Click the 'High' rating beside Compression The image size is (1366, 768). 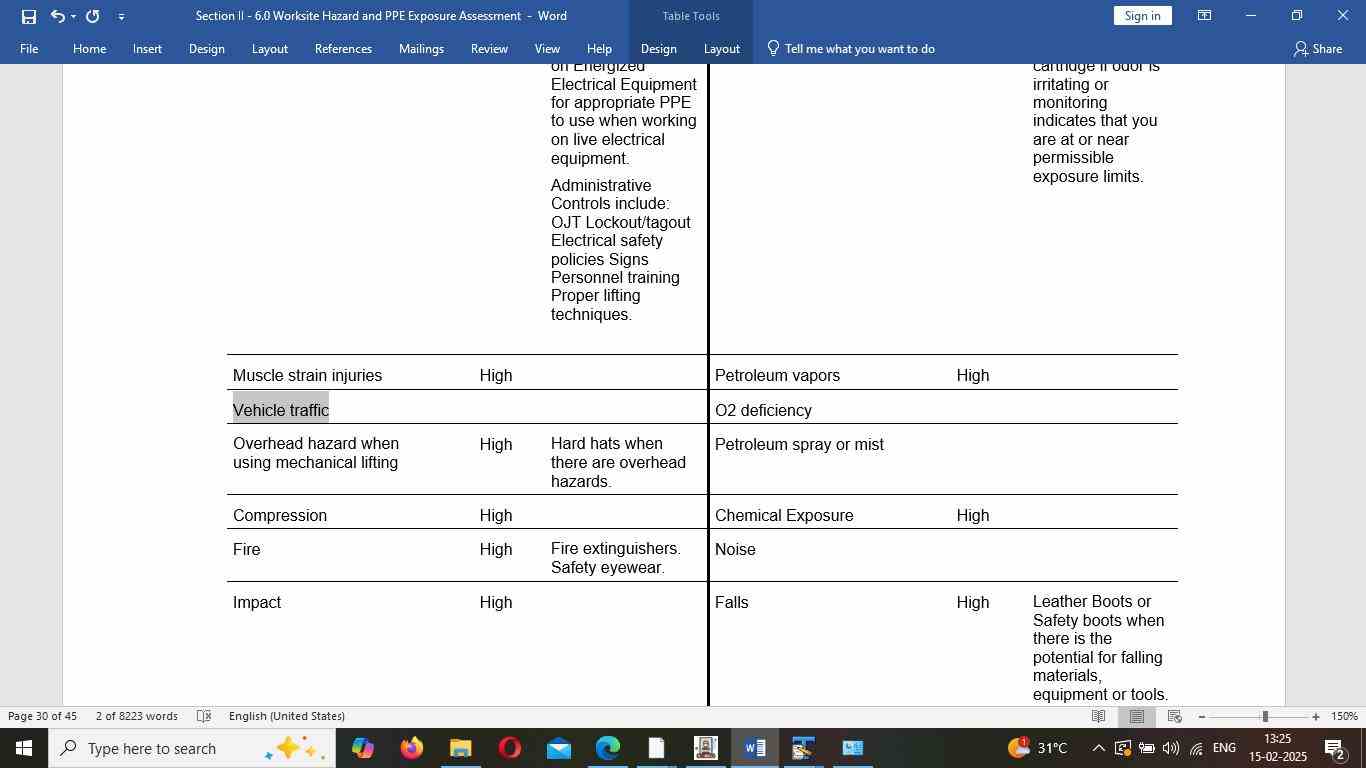tap(496, 515)
